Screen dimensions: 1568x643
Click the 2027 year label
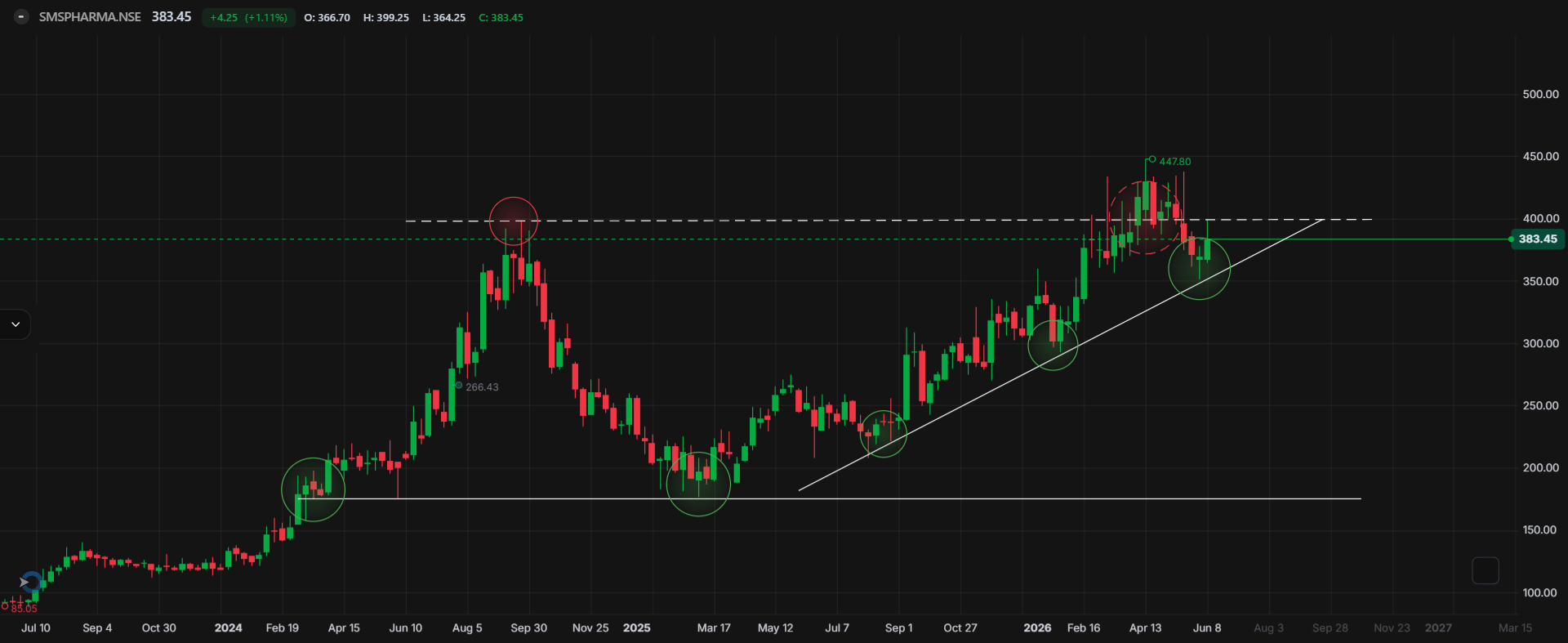[1439, 628]
